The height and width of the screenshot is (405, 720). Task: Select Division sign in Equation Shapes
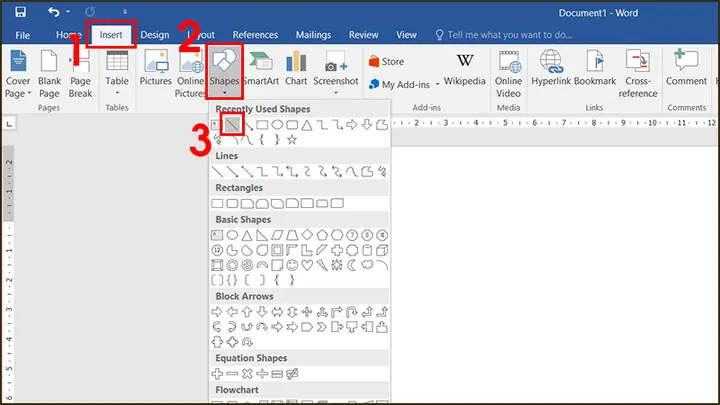262,374
